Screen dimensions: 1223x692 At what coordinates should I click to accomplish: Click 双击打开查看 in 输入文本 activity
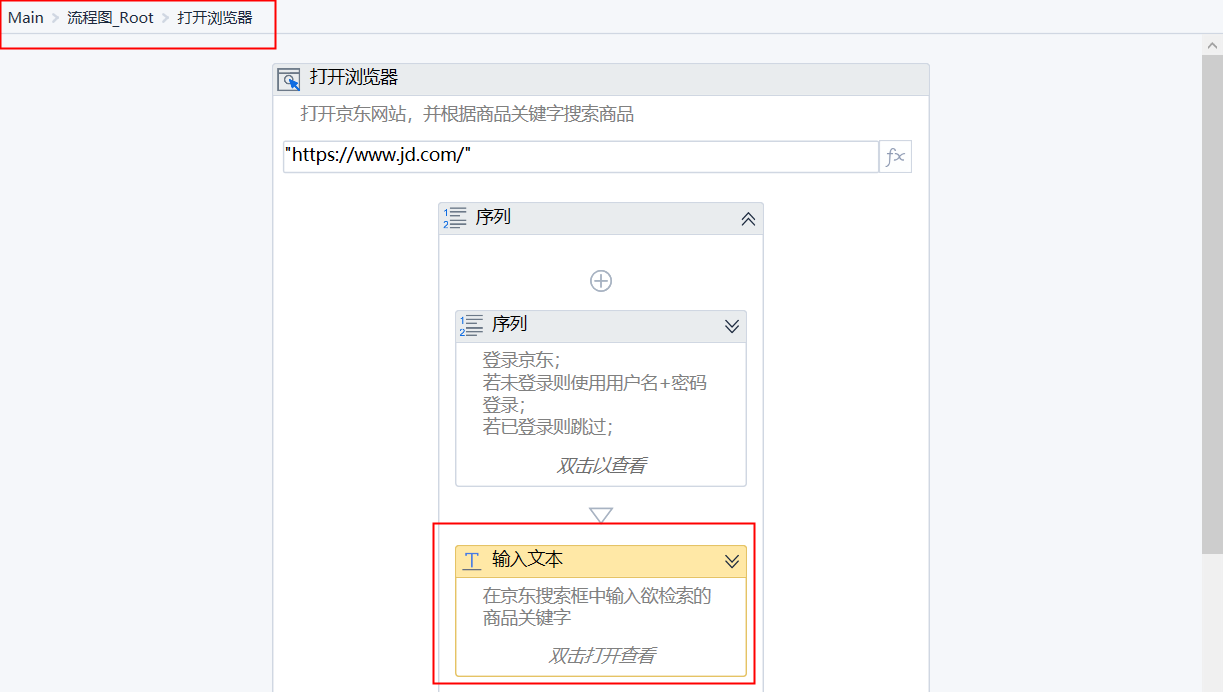[601, 656]
